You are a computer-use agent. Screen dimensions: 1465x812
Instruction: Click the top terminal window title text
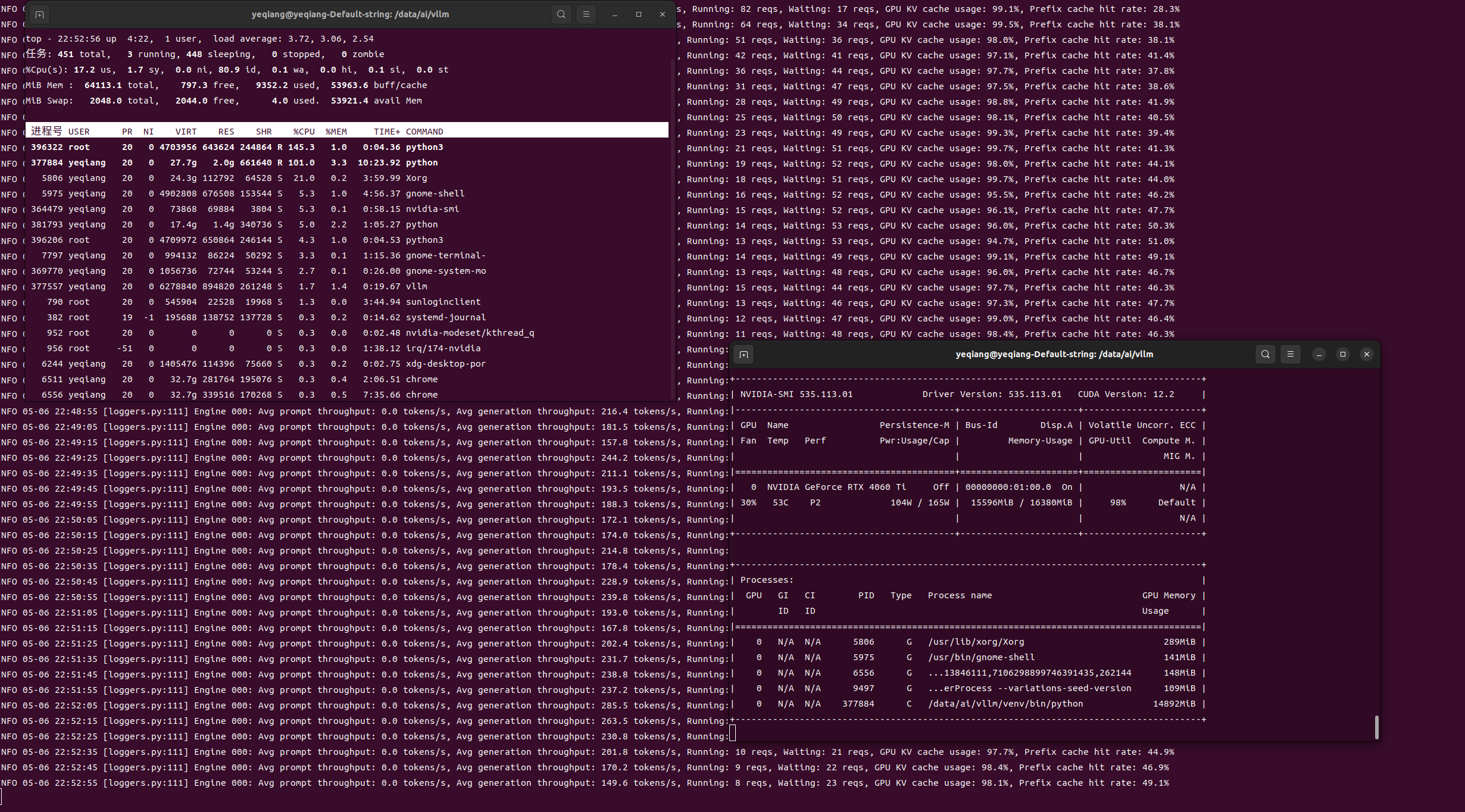point(350,14)
